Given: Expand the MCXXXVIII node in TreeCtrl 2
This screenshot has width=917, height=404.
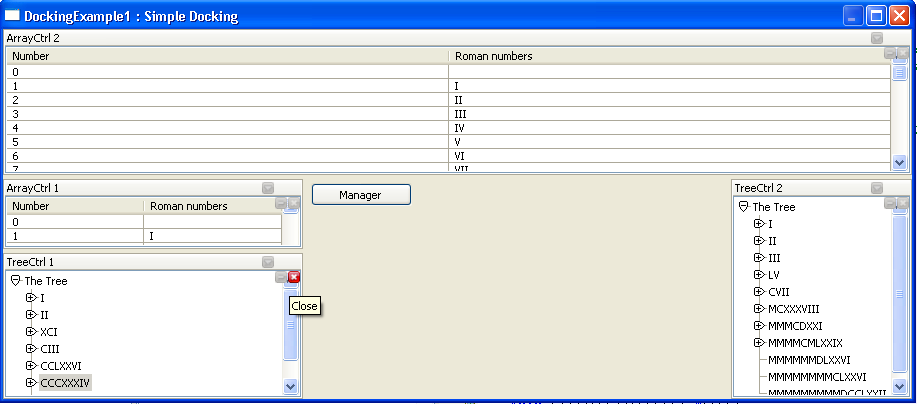Looking at the screenshot, I should point(759,309).
